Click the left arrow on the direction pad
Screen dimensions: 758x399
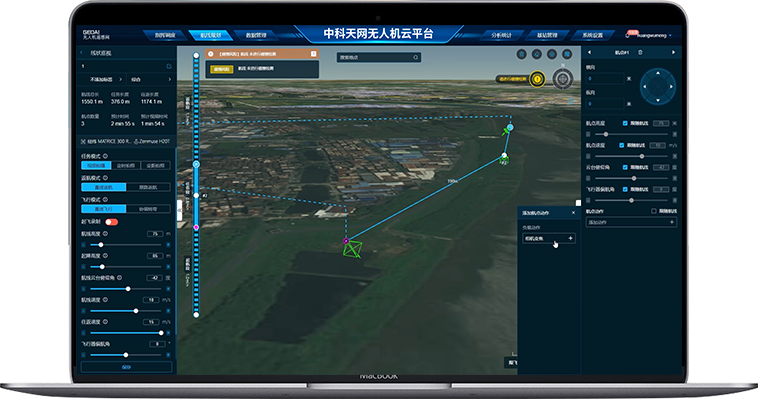[644, 87]
